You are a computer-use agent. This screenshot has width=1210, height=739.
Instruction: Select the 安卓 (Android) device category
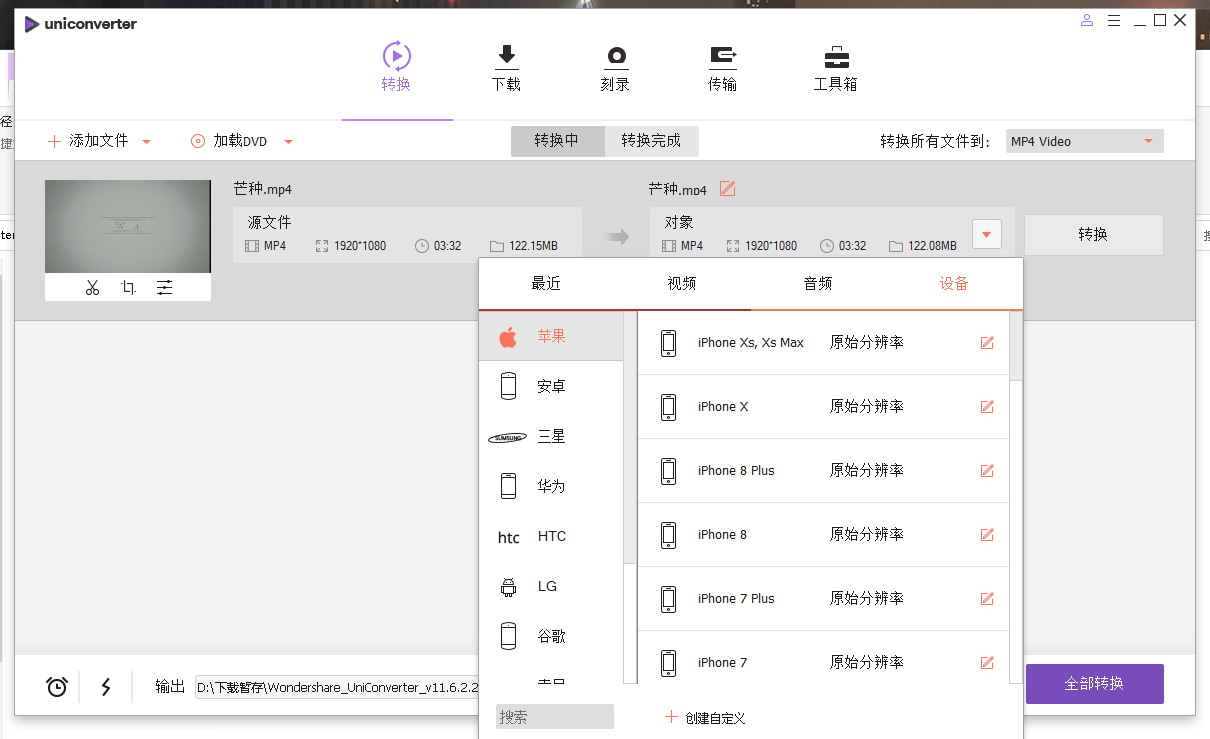551,386
